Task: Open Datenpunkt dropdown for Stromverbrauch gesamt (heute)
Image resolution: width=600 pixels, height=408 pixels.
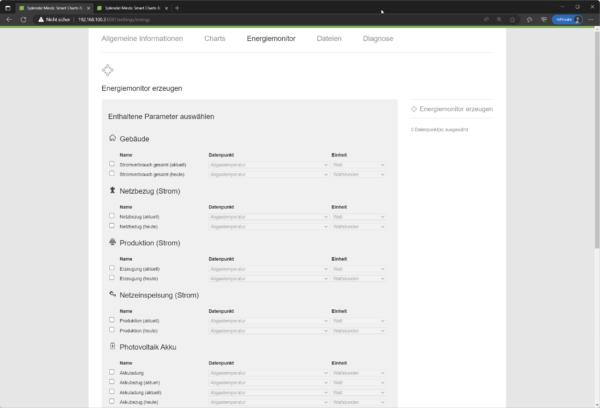Action: point(269,175)
